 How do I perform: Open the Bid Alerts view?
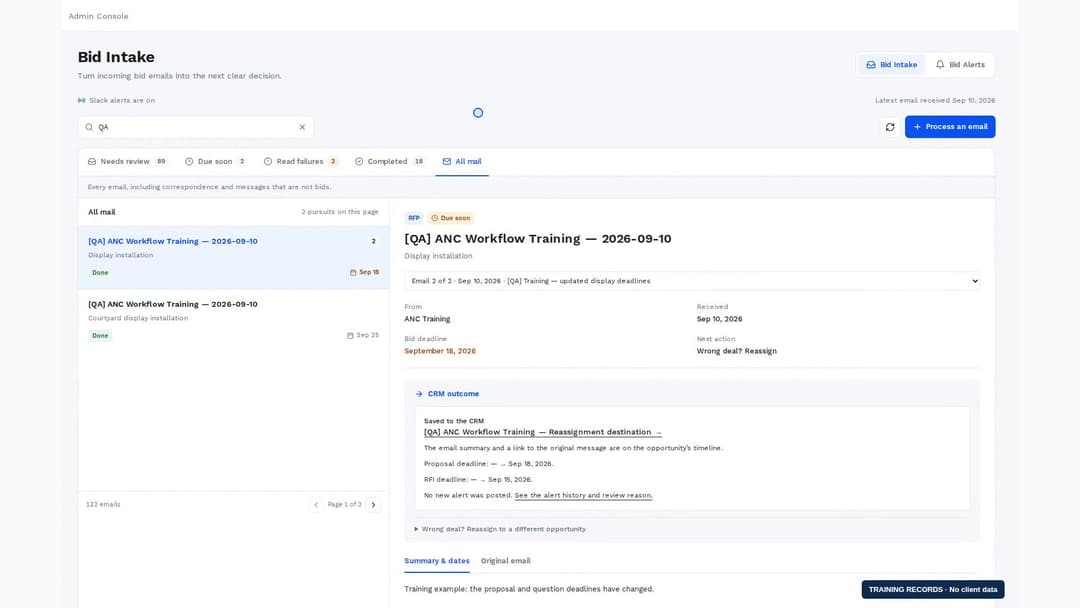click(x=960, y=65)
